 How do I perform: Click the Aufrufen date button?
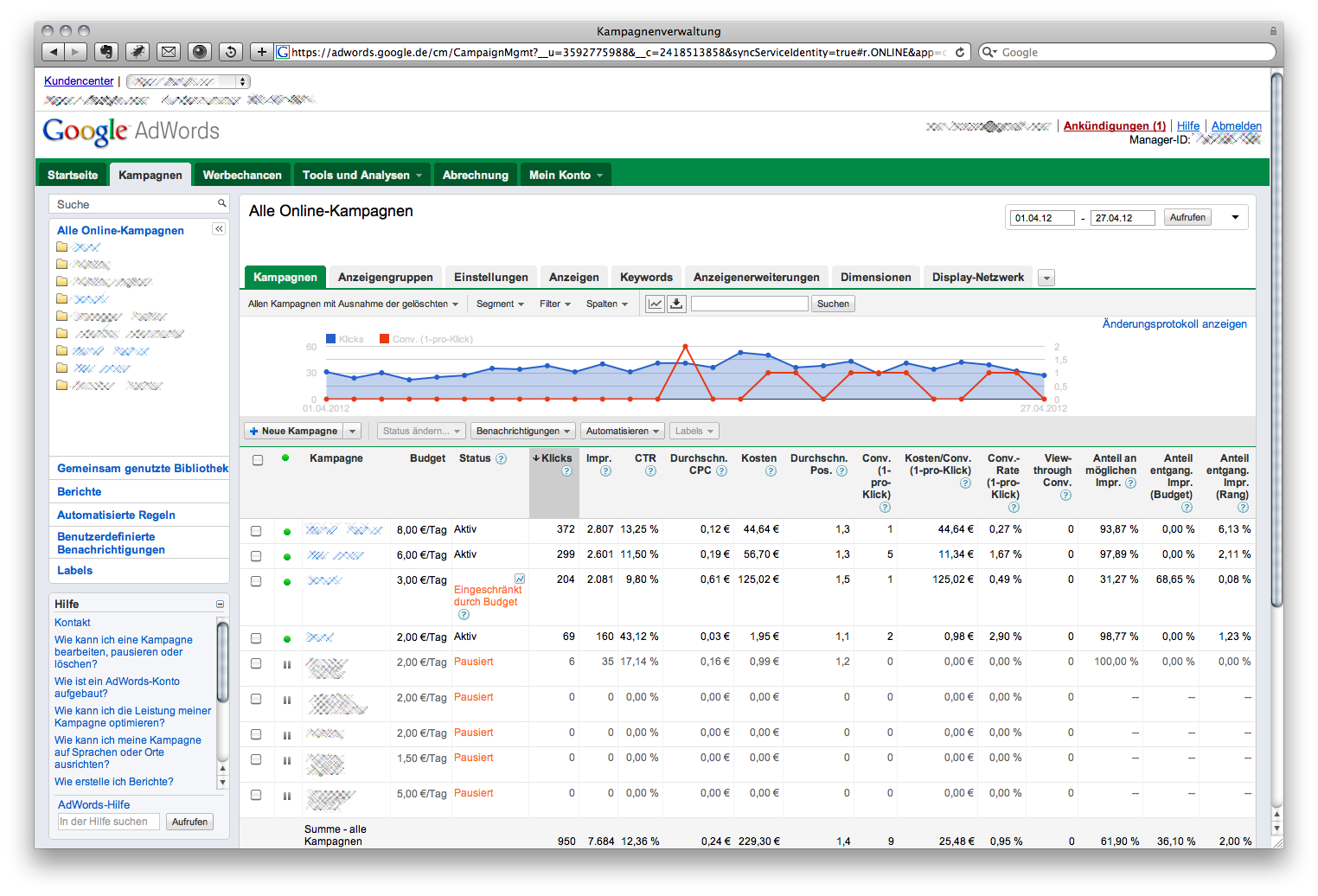click(x=1187, y=217)
